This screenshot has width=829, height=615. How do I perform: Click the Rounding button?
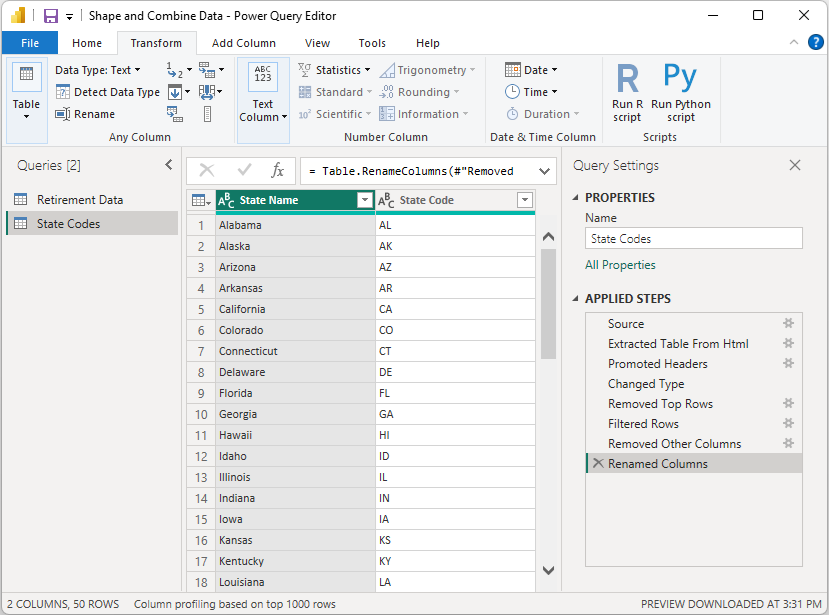(x=419, y=92)
